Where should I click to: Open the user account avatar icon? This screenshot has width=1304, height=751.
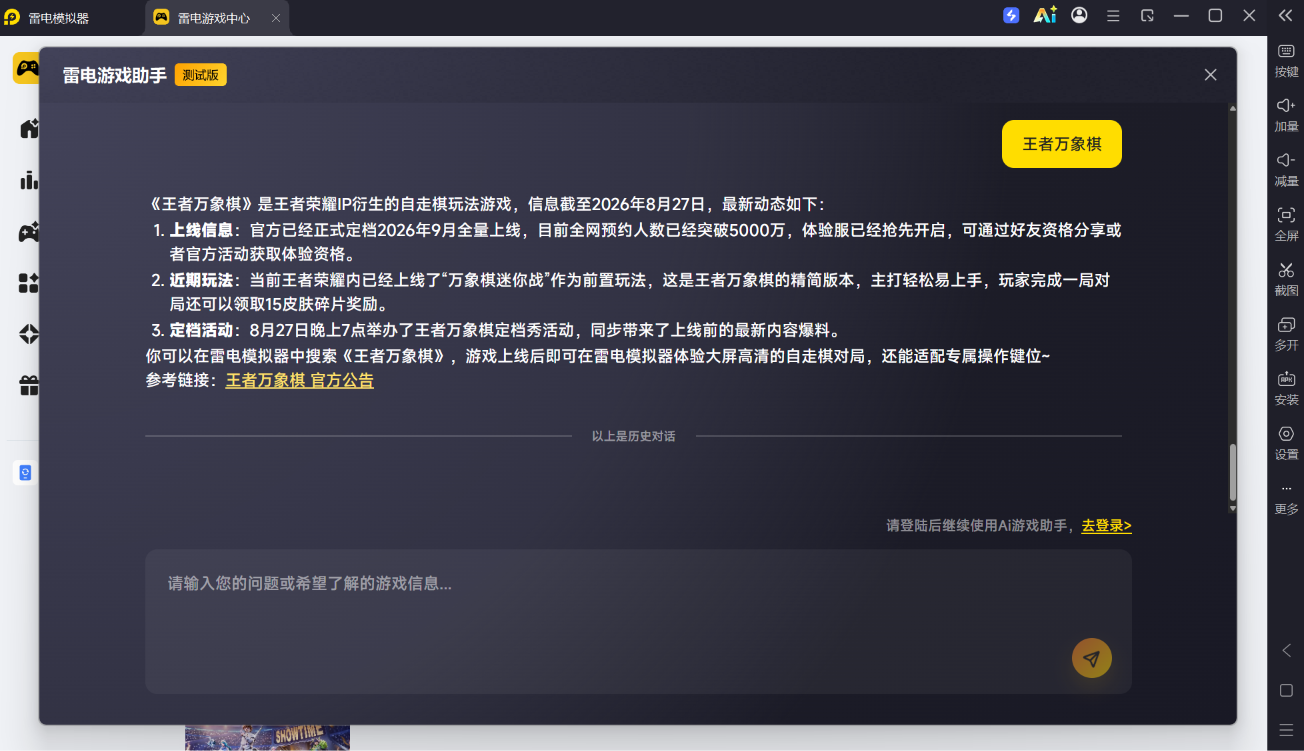[x=1079, y=15]
